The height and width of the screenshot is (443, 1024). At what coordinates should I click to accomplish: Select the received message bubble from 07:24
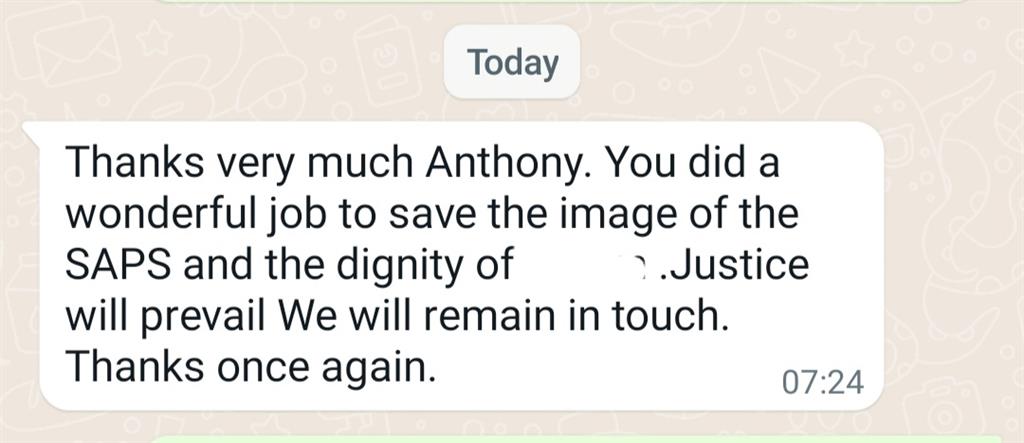[x=454, y=266]
